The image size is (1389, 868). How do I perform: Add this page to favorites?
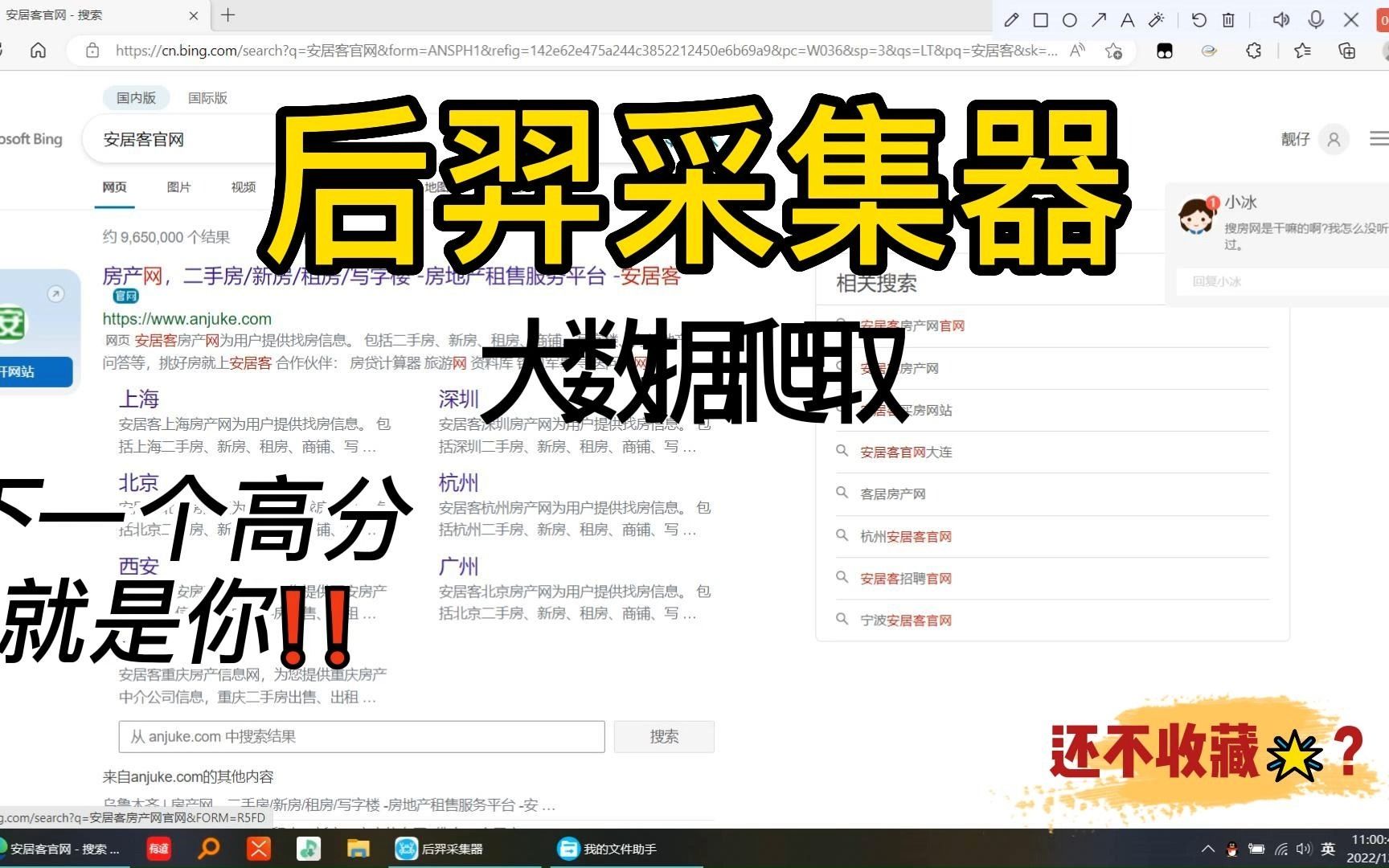click(1113, 51)
